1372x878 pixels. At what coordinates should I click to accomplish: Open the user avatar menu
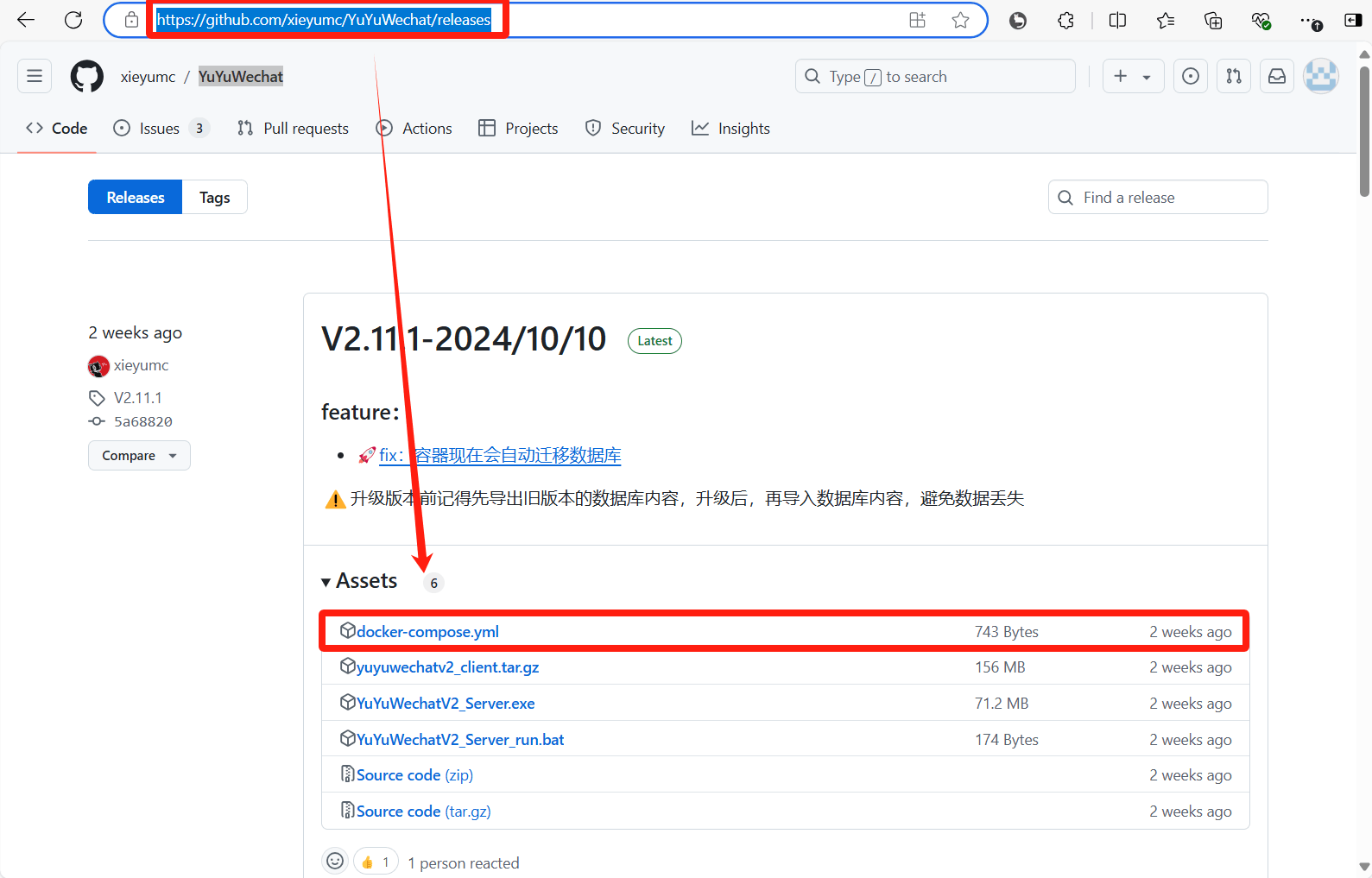[1321, 76]
